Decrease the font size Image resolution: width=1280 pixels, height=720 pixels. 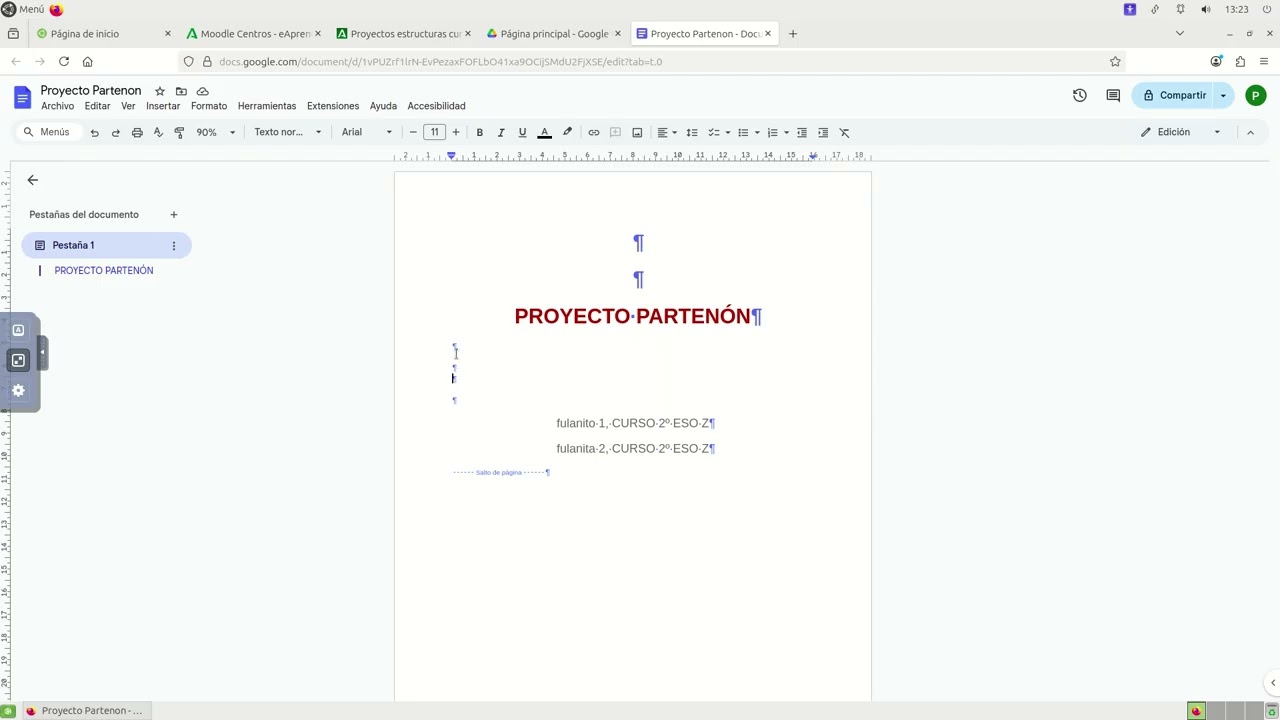click(x=413, y=132)
